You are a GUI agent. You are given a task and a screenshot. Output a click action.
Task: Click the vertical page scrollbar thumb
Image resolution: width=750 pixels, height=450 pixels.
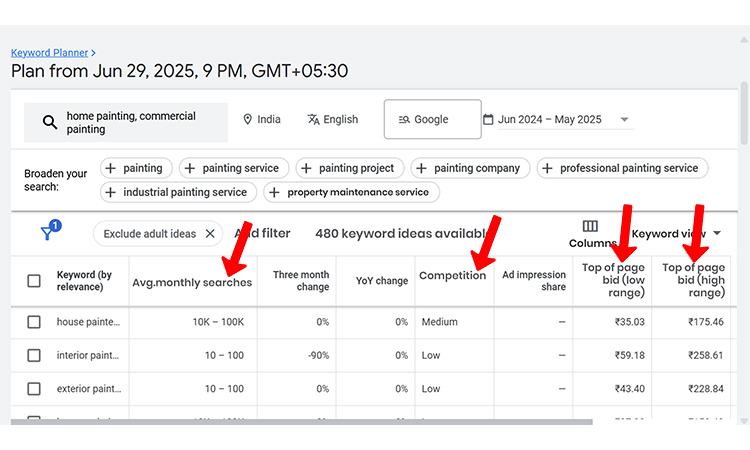(744, 113)
